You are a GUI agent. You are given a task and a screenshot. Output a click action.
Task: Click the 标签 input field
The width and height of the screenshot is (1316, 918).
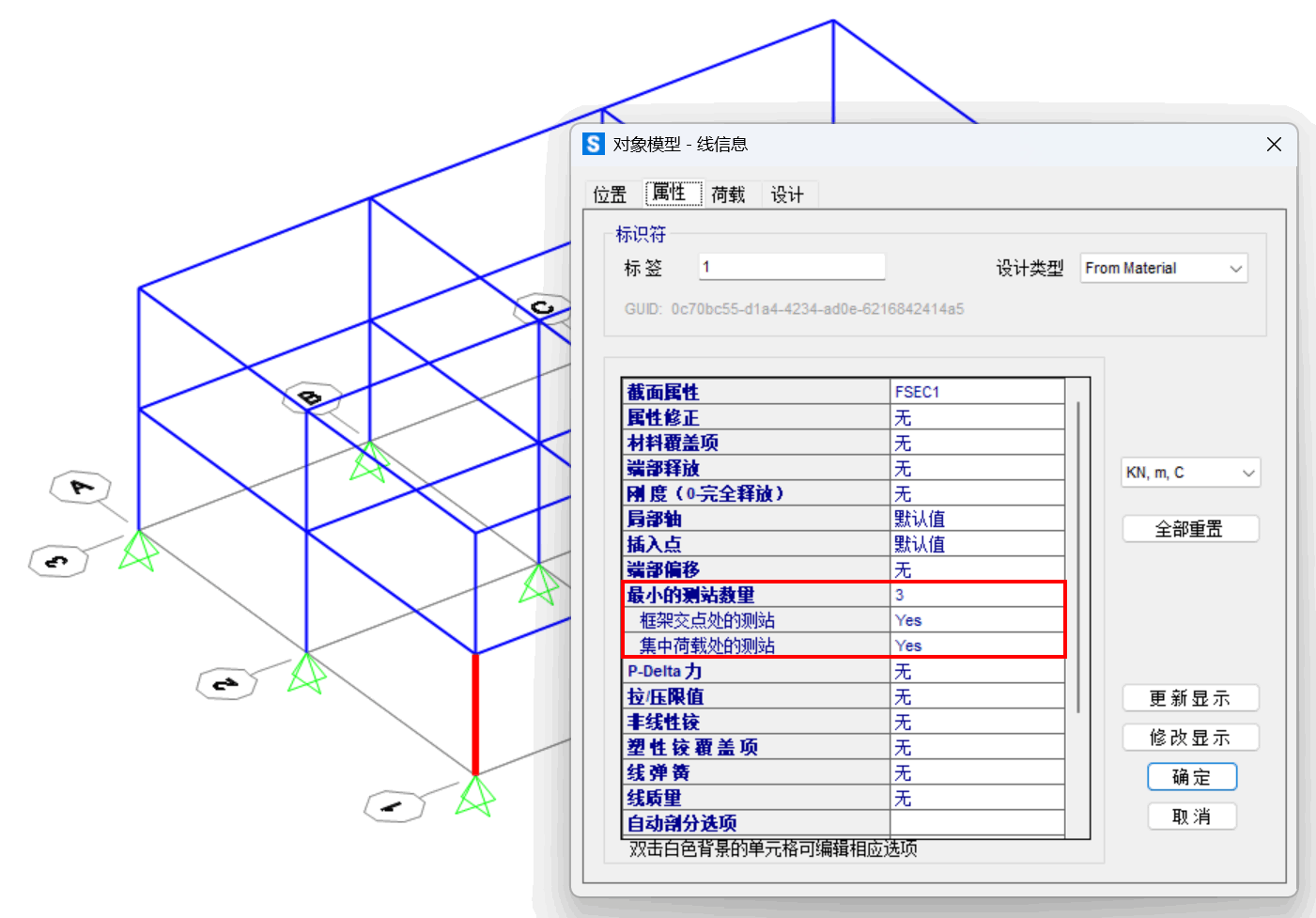pyautogui.click(x=791, y=267)
